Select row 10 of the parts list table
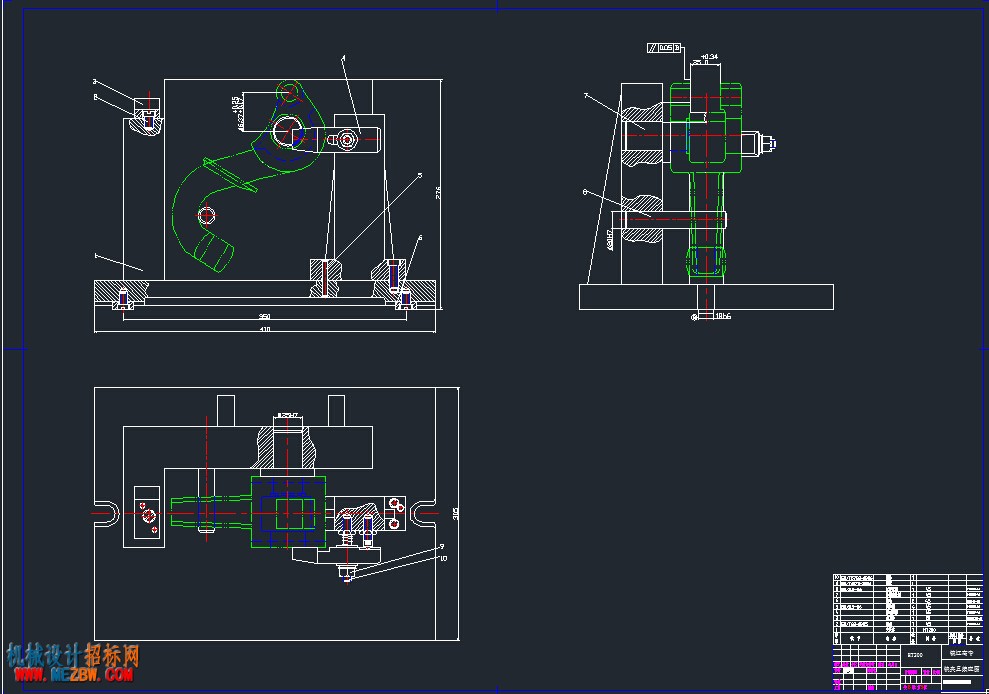 [x=908, y=577]
